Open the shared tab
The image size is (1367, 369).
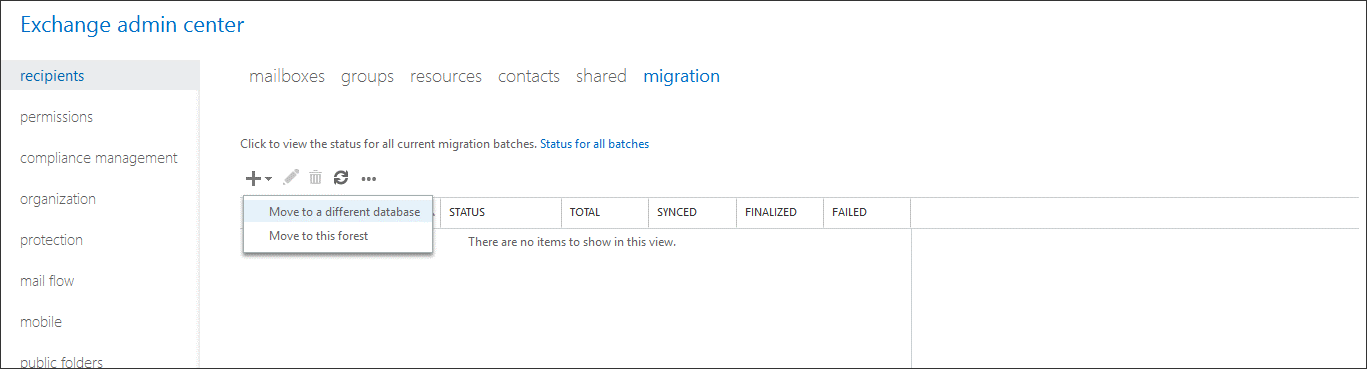[x=601, y=76]
